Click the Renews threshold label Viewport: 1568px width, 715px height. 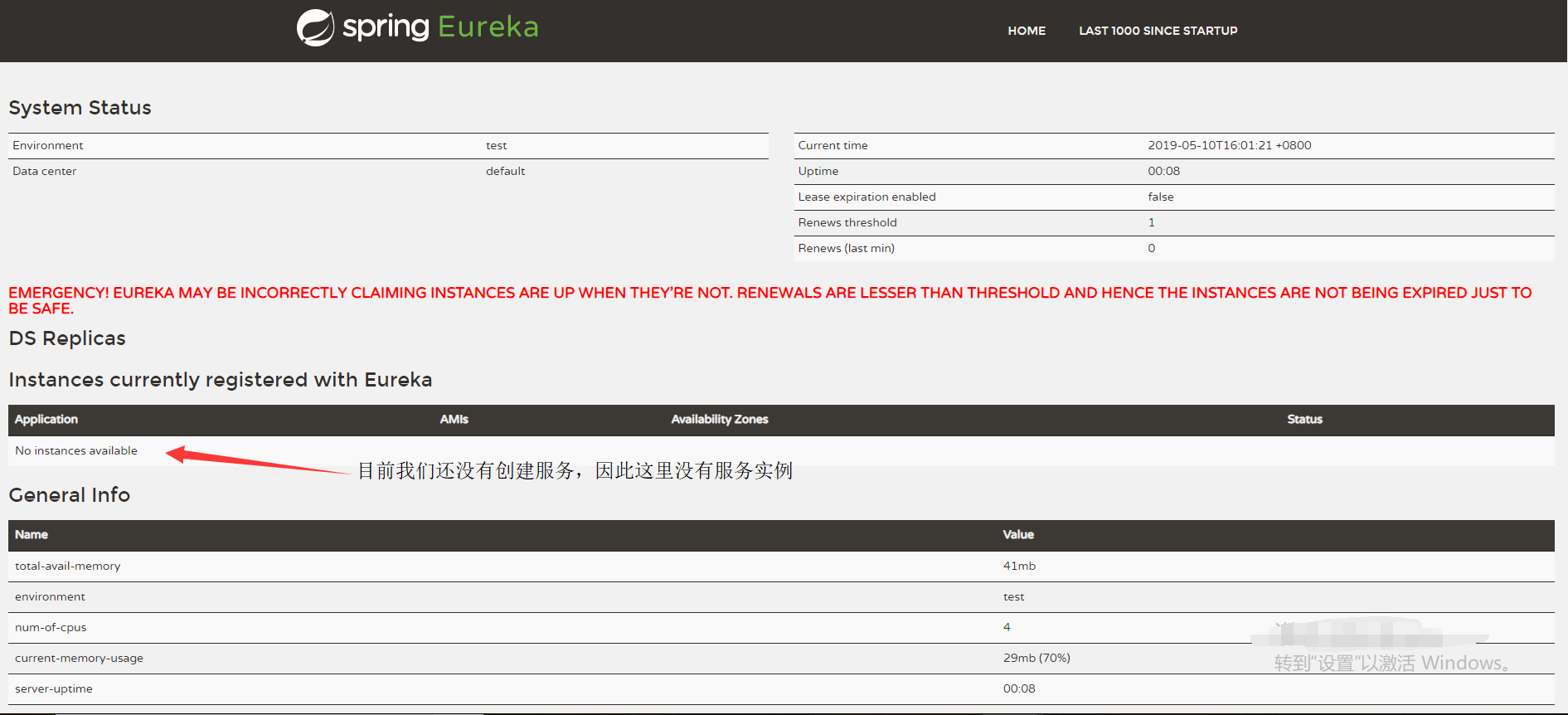point(847,222)
